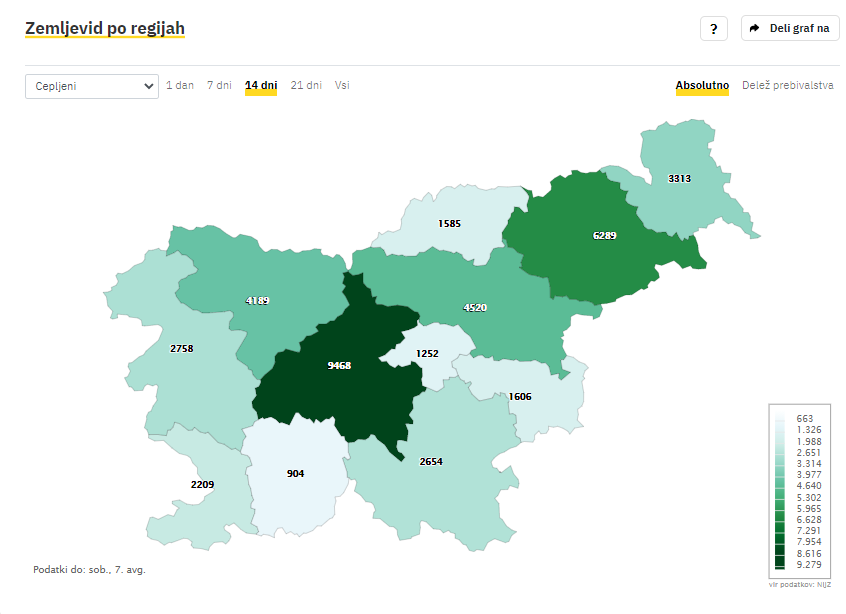Image resolution: width=846 pixels, height=614 pixels.
Task: Click the share arrow icon
Action: pos(754,28)
